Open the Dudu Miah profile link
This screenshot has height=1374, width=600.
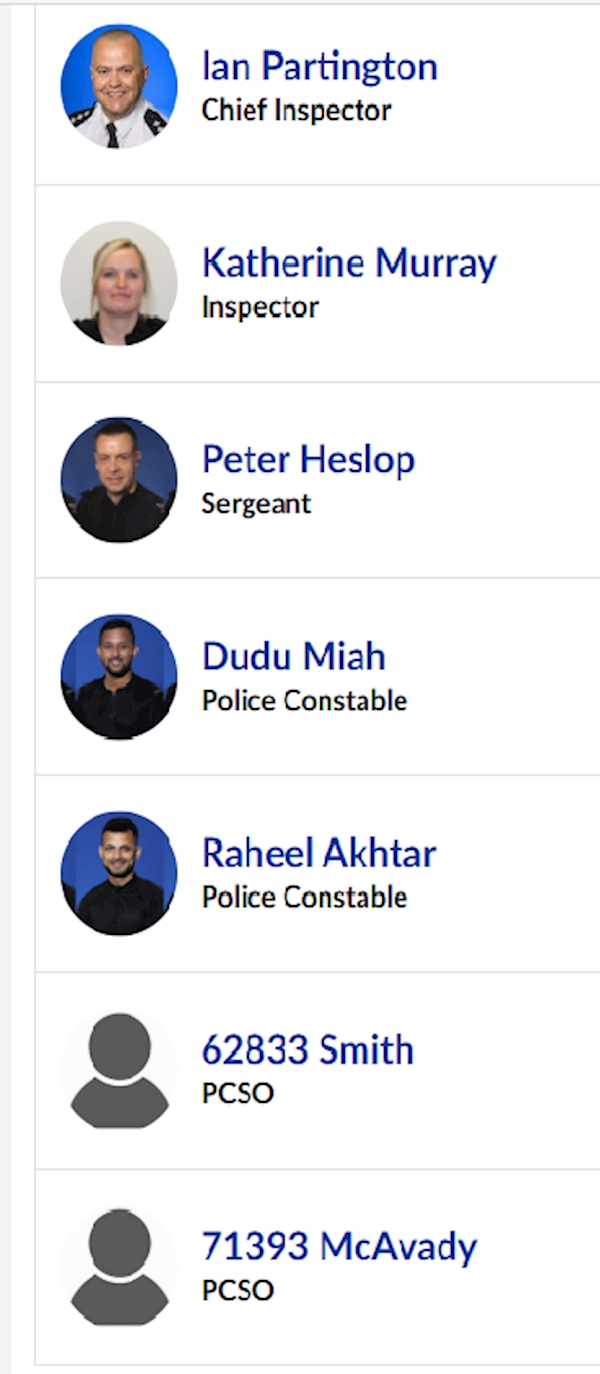[293, 657]
